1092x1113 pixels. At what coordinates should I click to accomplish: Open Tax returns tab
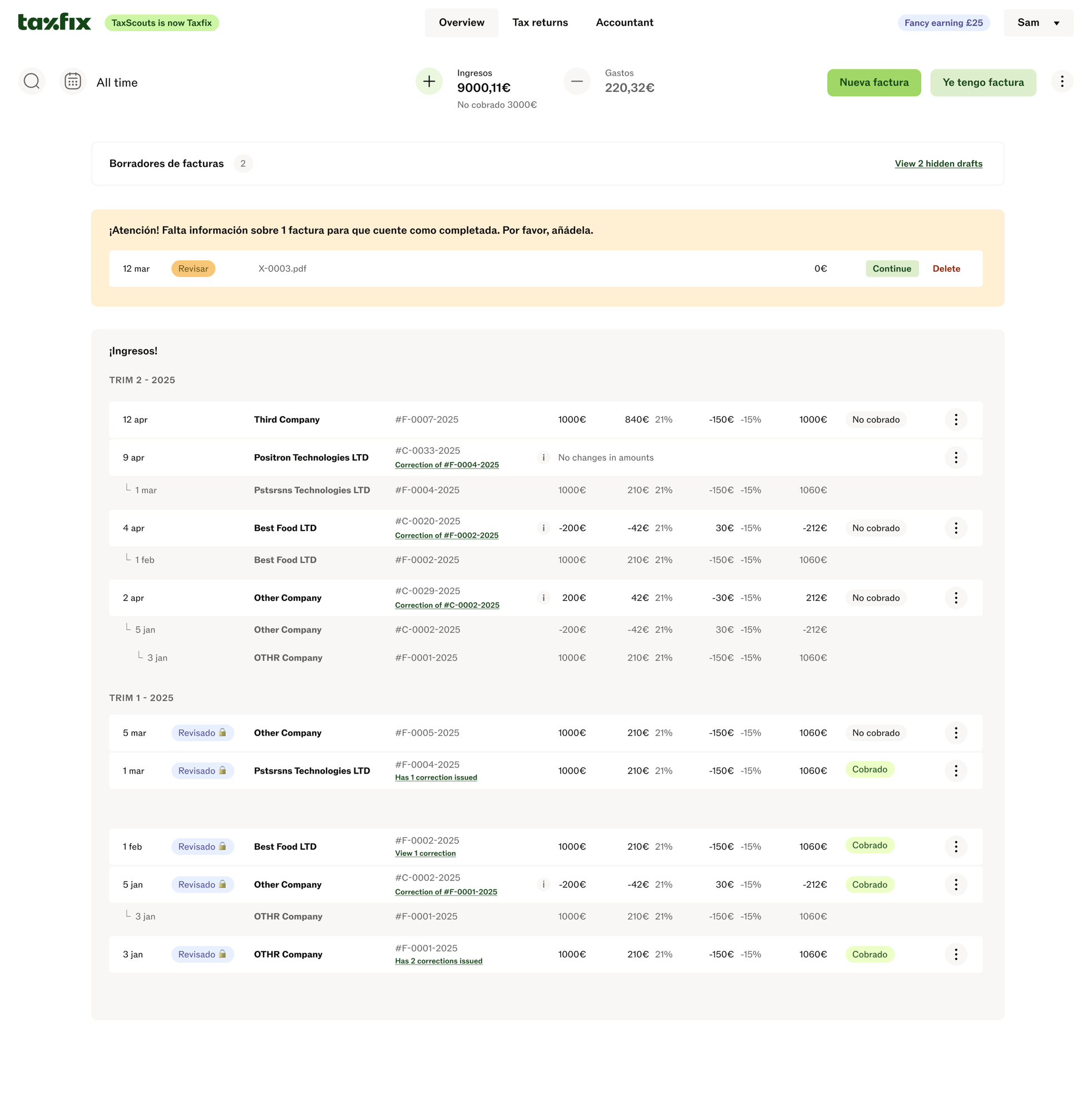[x=540, y=22]
